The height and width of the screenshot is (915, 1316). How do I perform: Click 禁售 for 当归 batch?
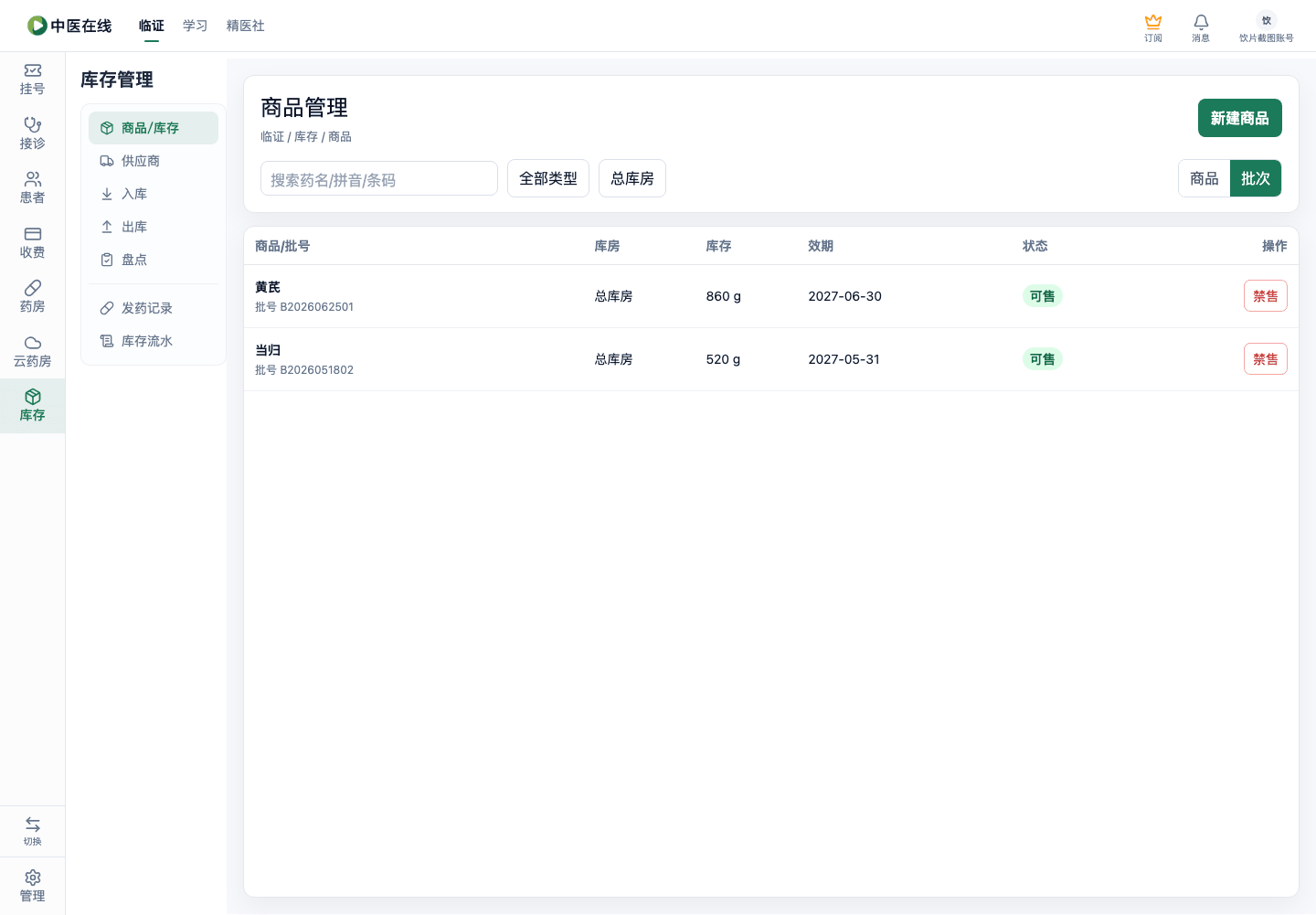1265,359
